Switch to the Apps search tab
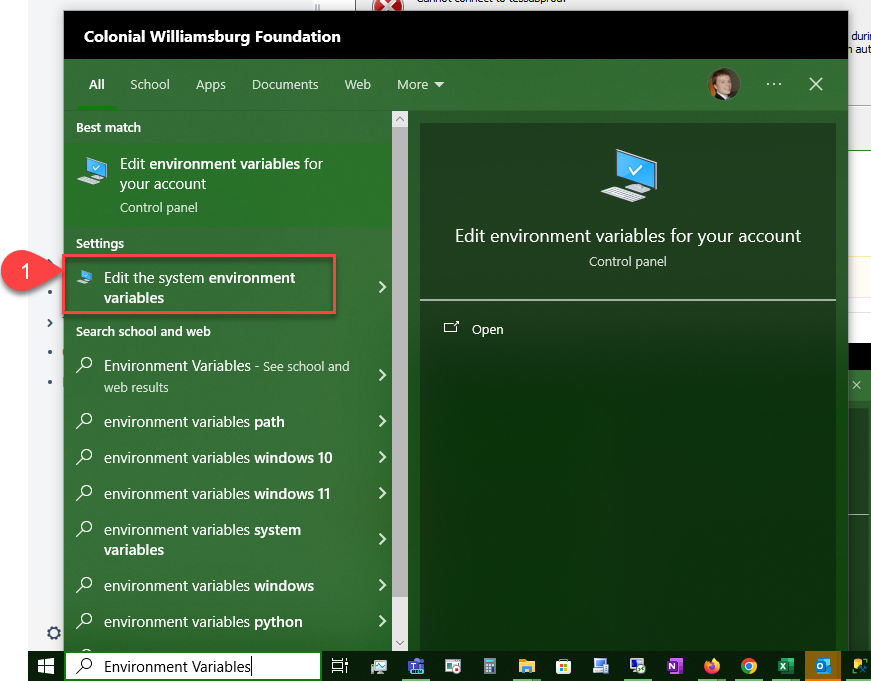The width and height of the screenshot is (871, 681). pyautogui.click(x=211, y=84)
